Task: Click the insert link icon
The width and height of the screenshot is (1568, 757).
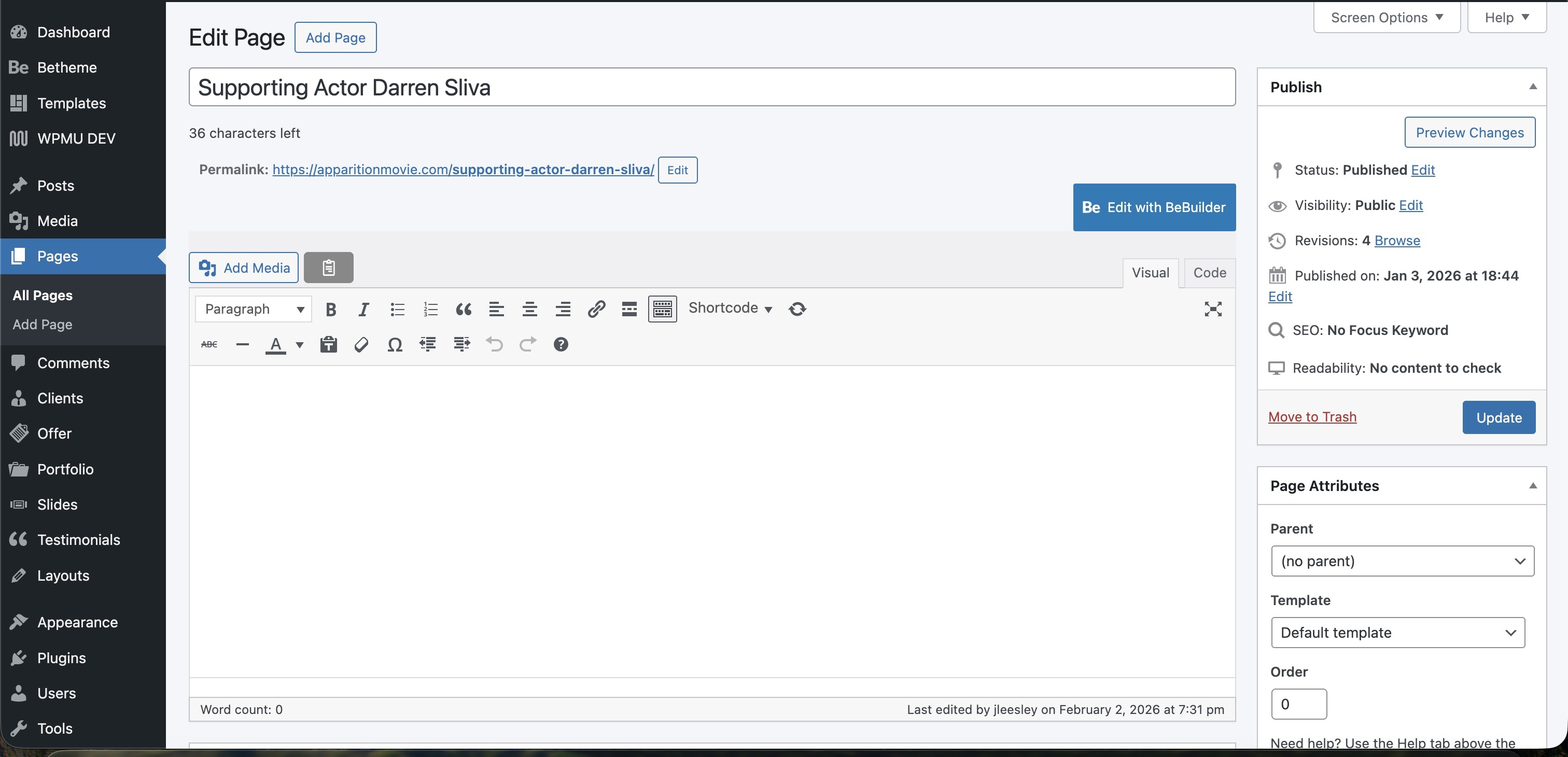Action: 596,309
